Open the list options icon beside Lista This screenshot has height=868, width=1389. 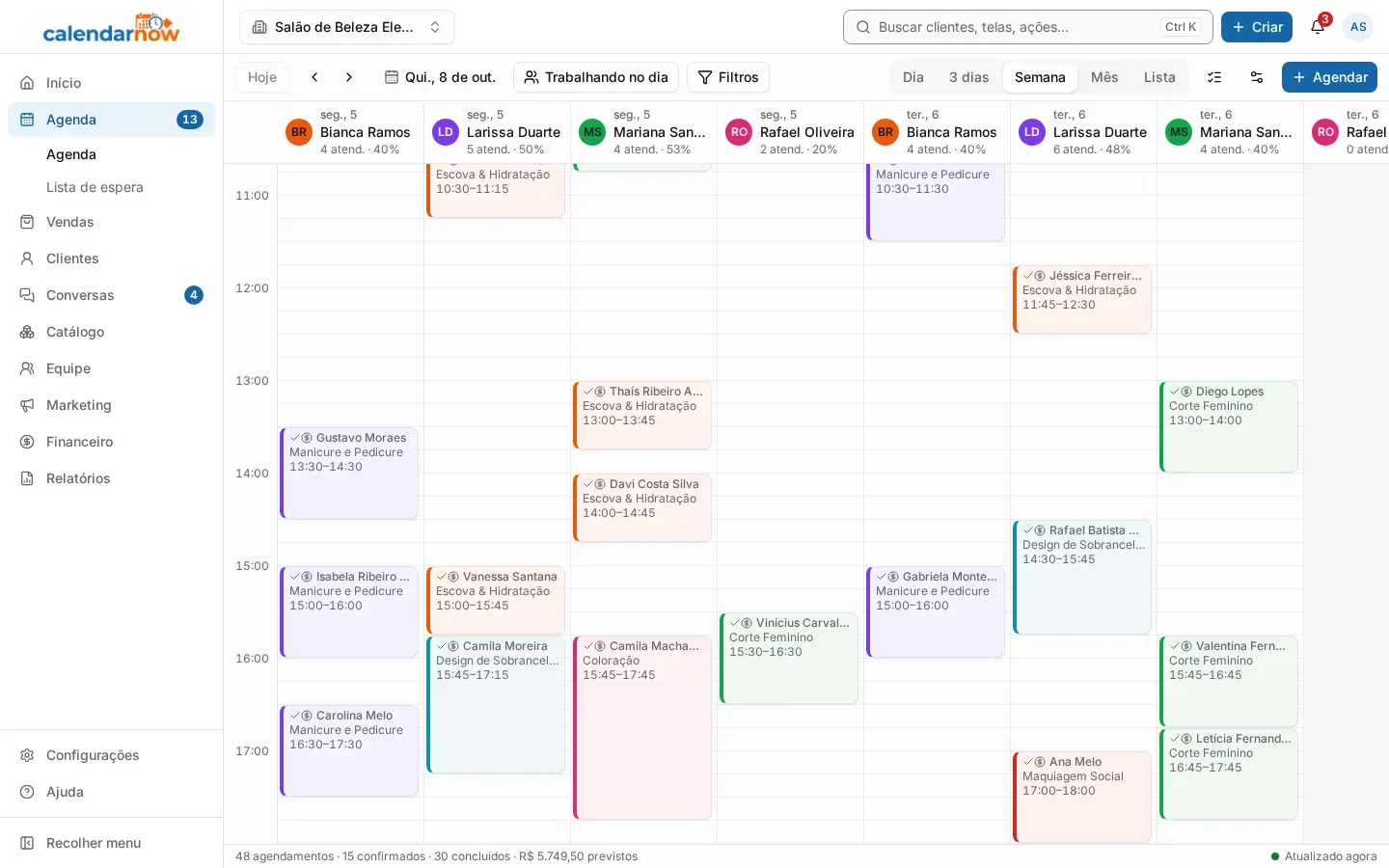coord(1214,77)
